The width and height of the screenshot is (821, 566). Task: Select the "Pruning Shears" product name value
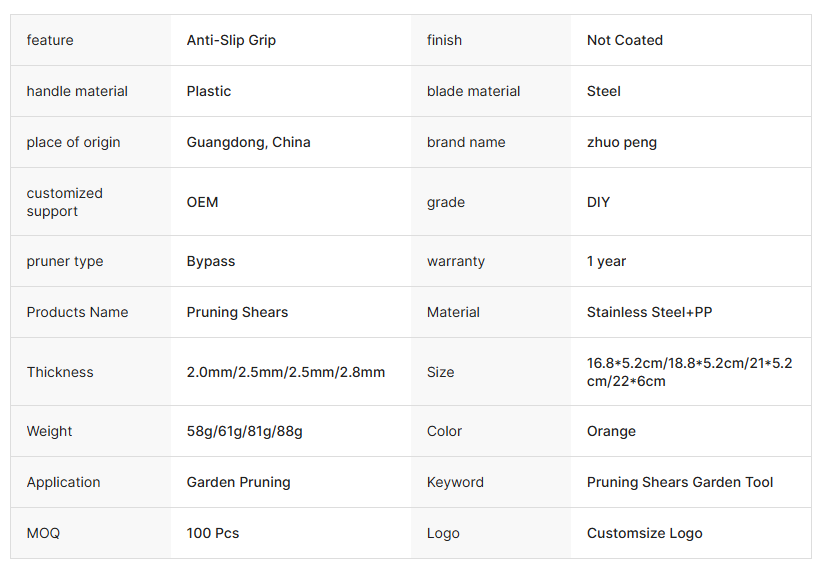(237, 312)
